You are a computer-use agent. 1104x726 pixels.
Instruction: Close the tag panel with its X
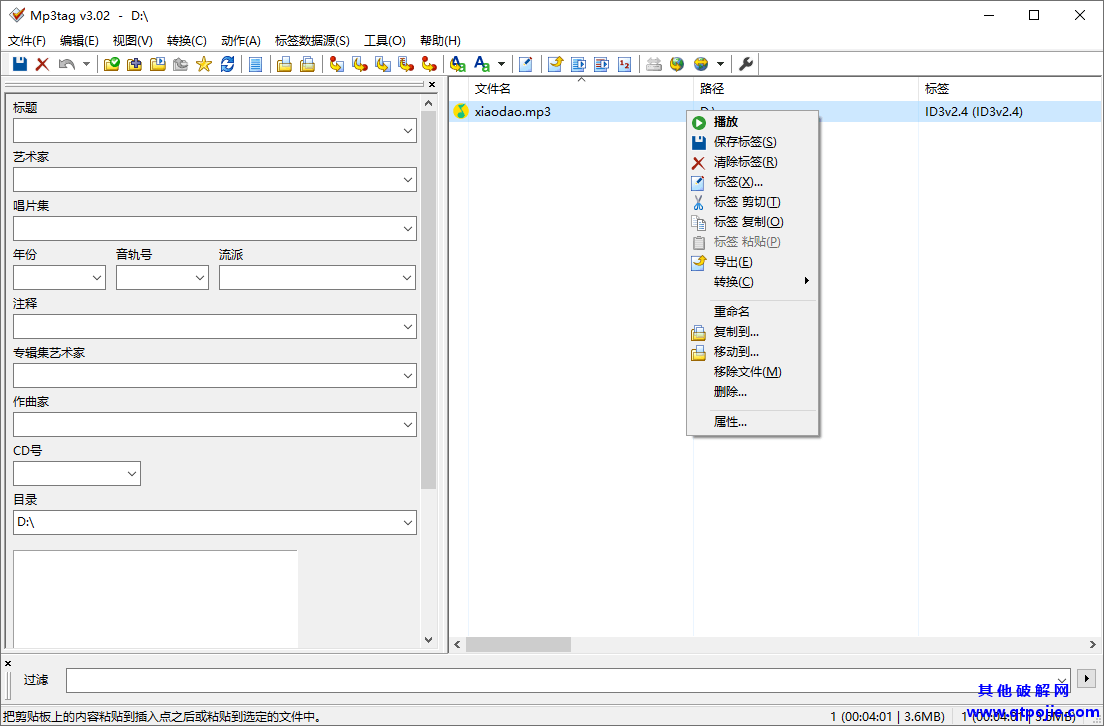point(432,85)
